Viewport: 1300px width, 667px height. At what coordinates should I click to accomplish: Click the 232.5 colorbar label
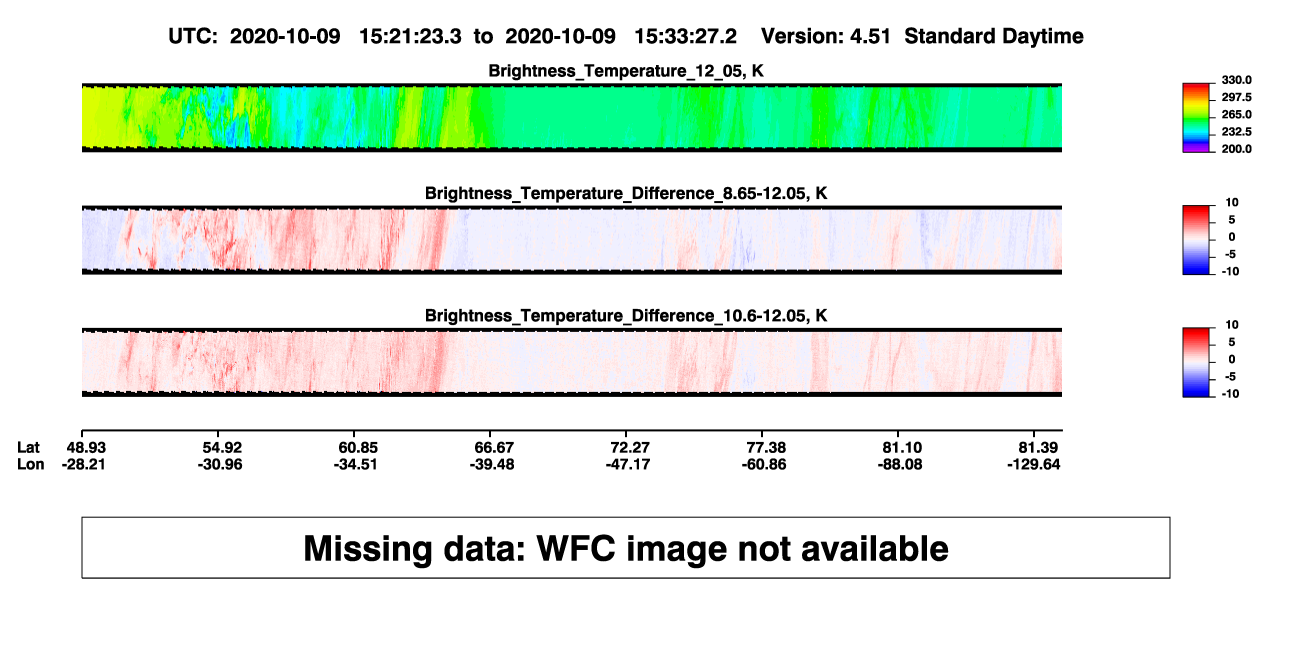1237,131
